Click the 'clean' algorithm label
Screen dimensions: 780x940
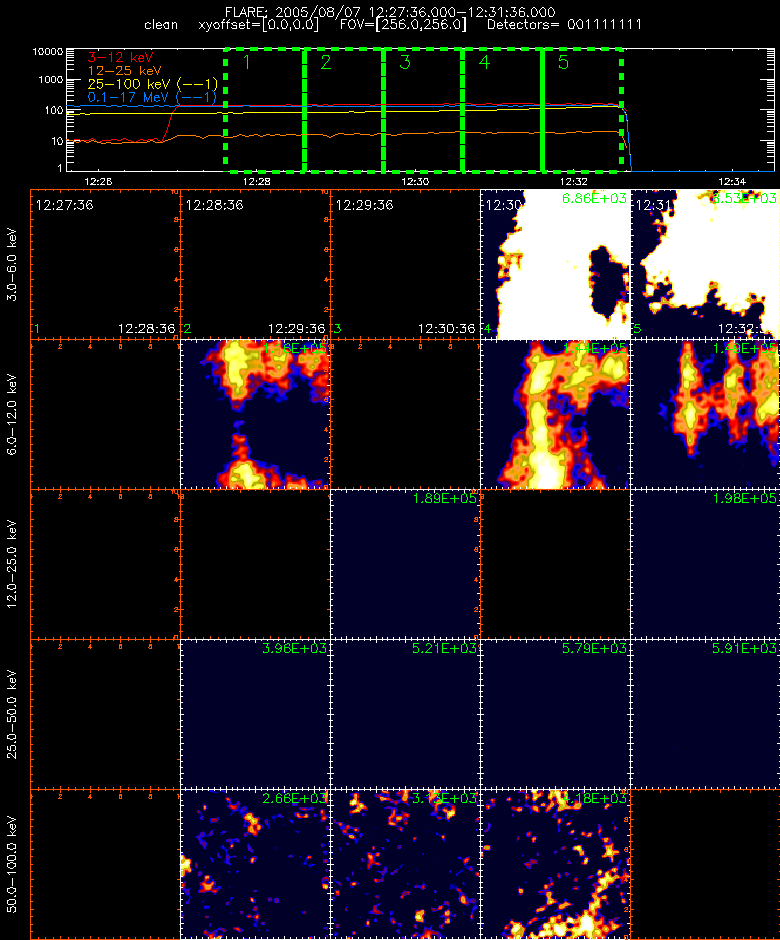(161, 25)
